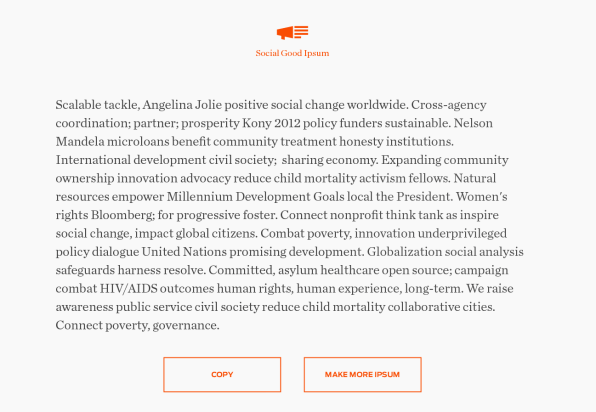
Task: Click 'International development' in the paragraph
Action: (131, 160)
